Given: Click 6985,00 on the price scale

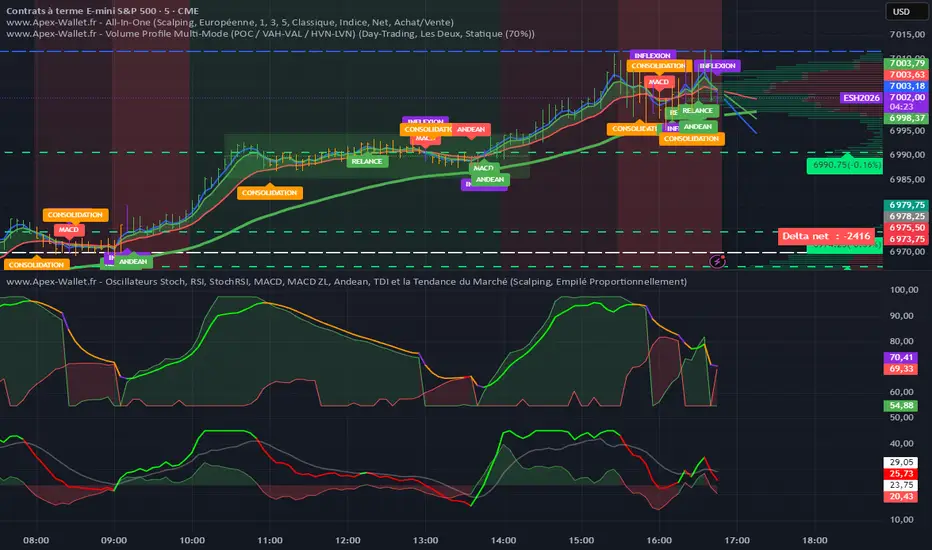Looking at the screenshot, I should coord(907,179).
